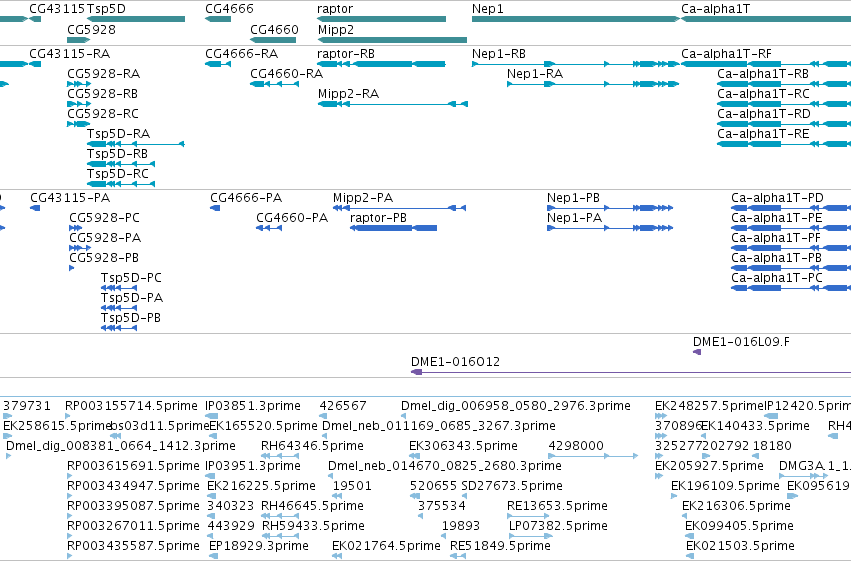Click transcript Tsp5D-RC
The image size is (851, 561).
point(118,174)
